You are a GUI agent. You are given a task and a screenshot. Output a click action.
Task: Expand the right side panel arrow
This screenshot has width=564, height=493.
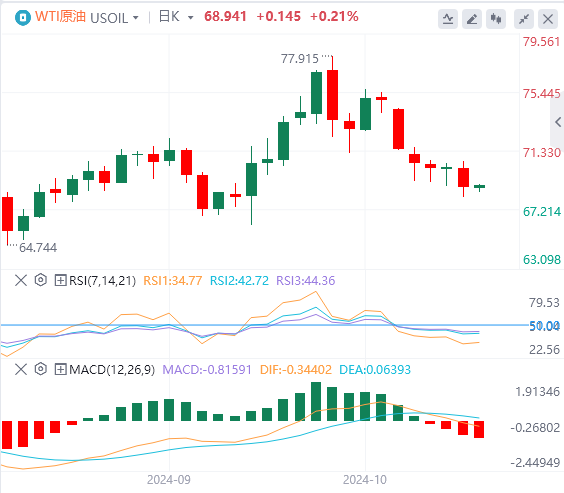558,122
